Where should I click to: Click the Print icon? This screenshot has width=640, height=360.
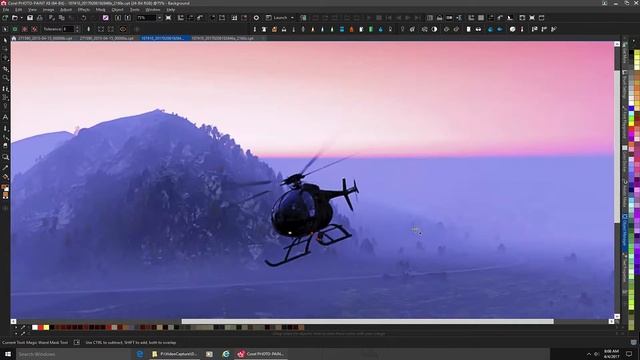[40, 18]
